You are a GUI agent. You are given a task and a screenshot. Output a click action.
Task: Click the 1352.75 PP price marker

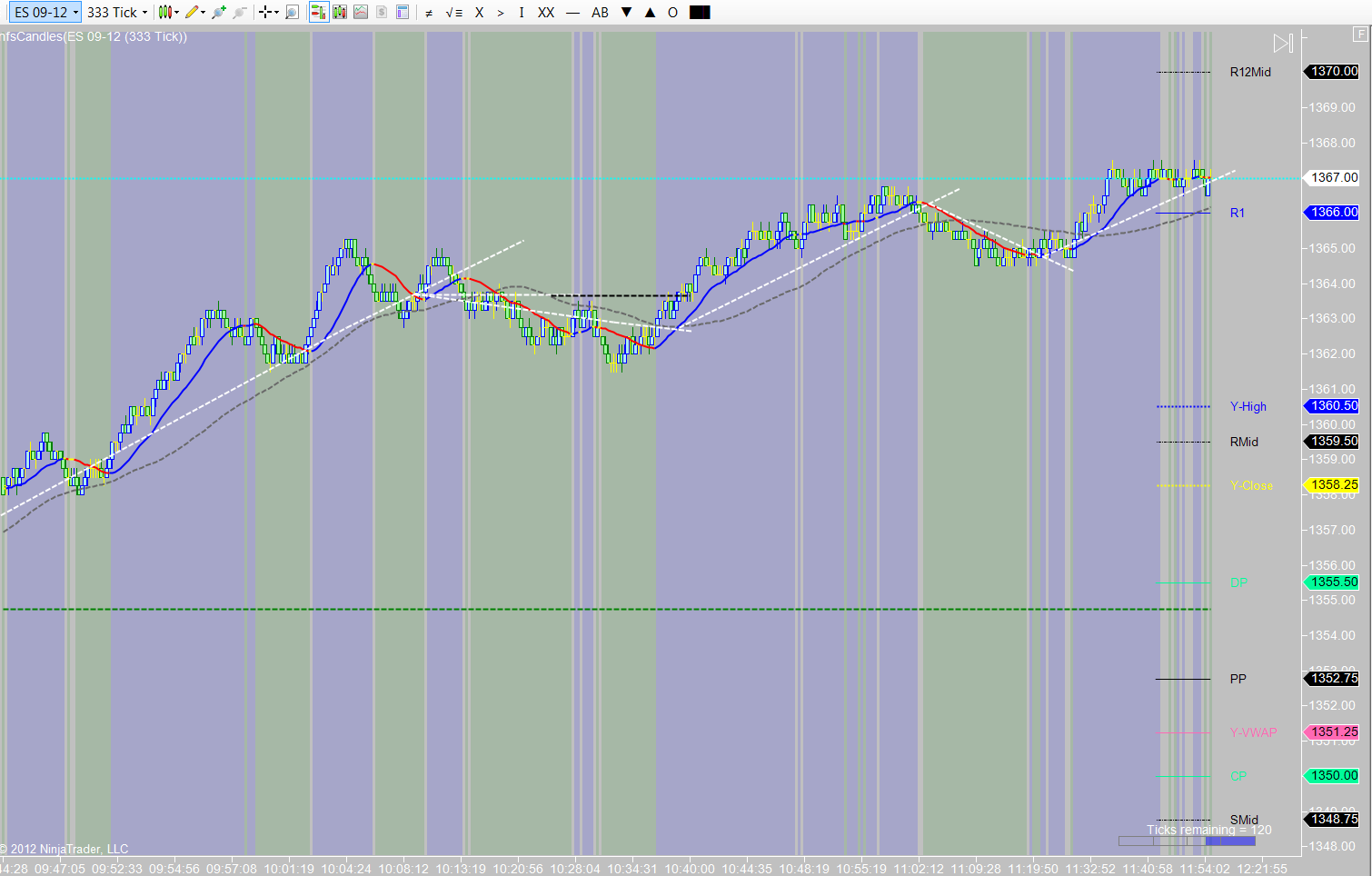click(1333, 678)
